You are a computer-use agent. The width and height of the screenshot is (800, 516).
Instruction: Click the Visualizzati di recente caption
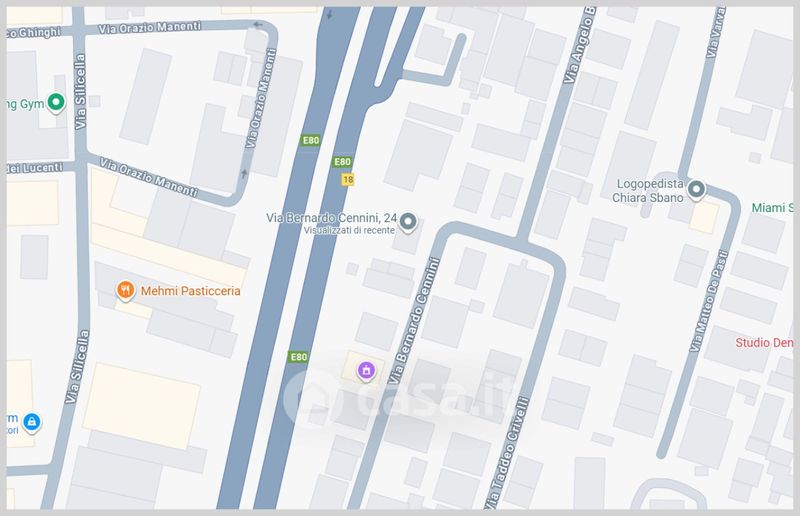(349, 230)
